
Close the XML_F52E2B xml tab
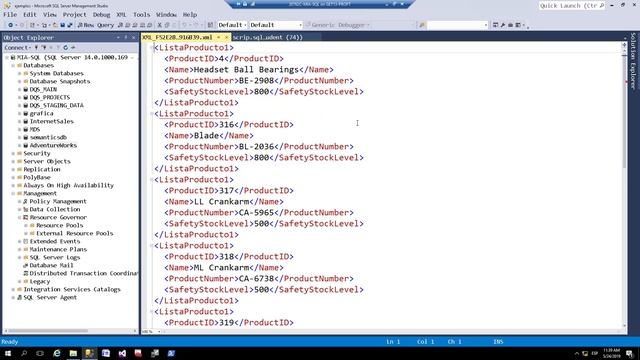click(x=227, y=37)
